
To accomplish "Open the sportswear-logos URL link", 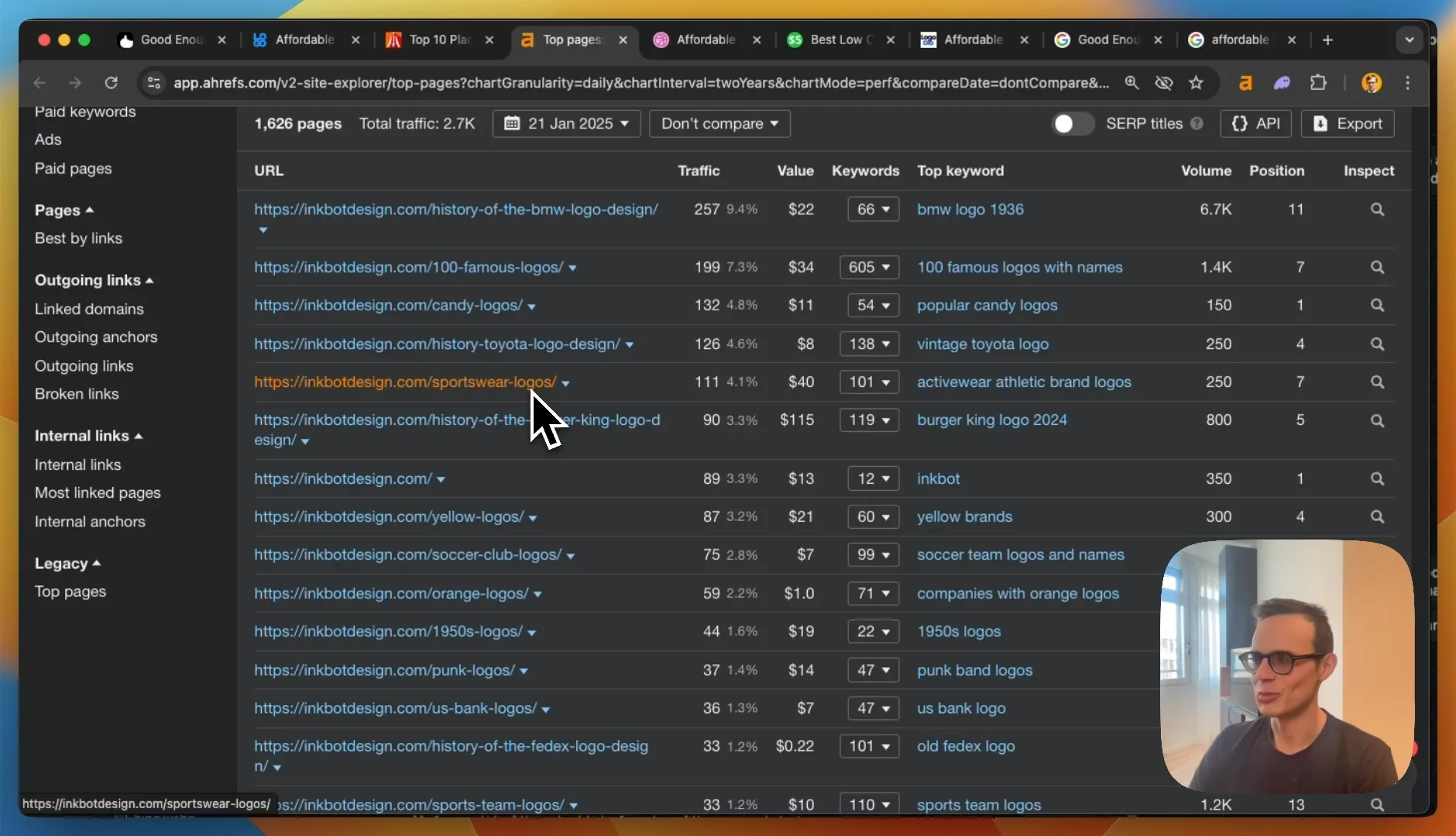I will point(405,382).
